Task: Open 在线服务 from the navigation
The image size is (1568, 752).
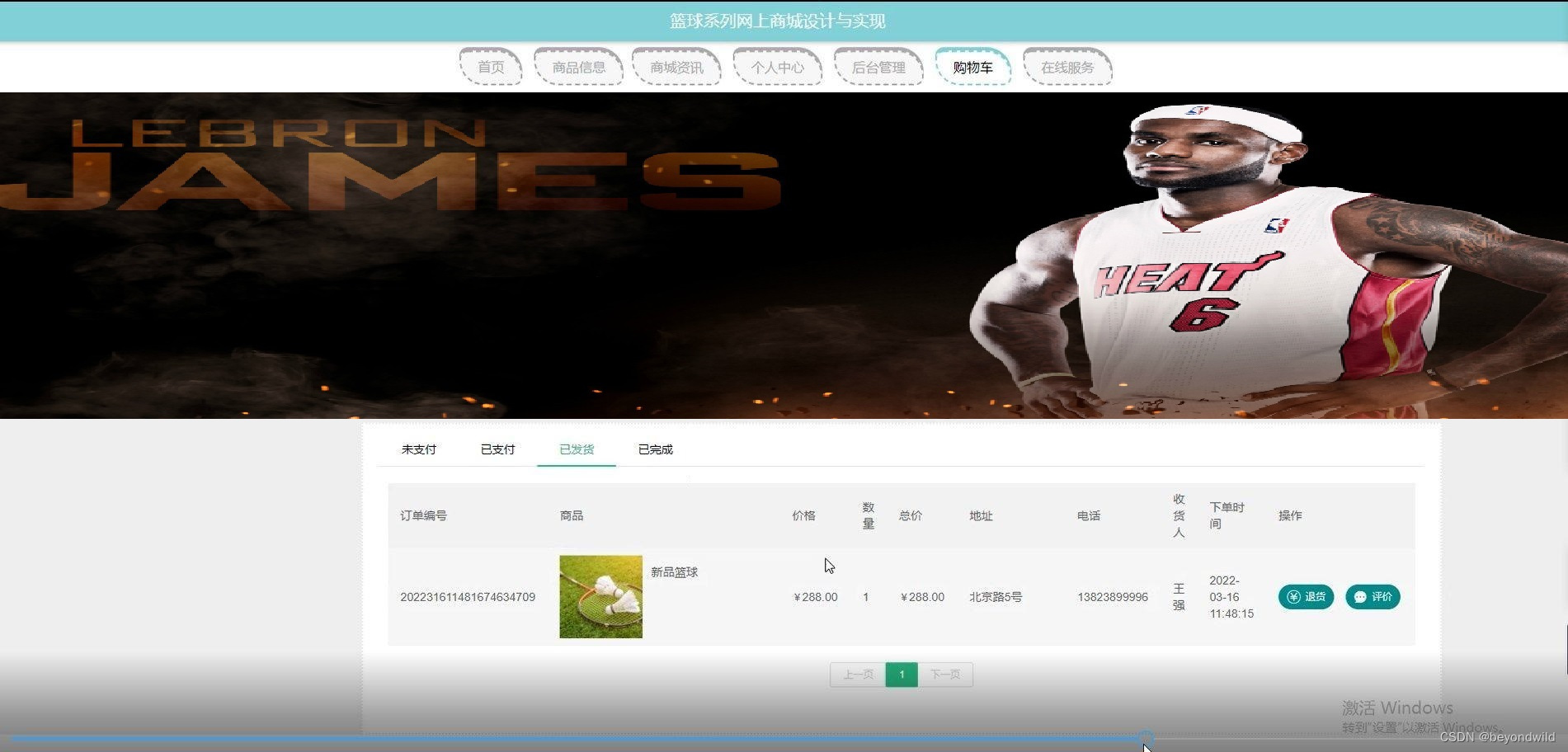Action: [1067, 67]
